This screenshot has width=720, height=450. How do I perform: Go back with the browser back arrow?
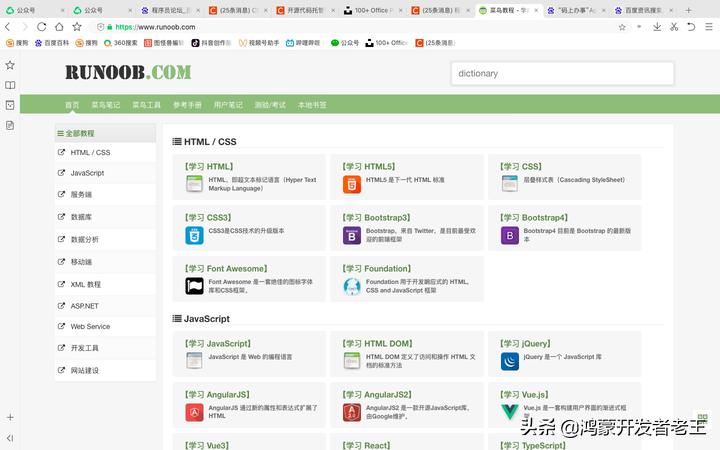8,27
